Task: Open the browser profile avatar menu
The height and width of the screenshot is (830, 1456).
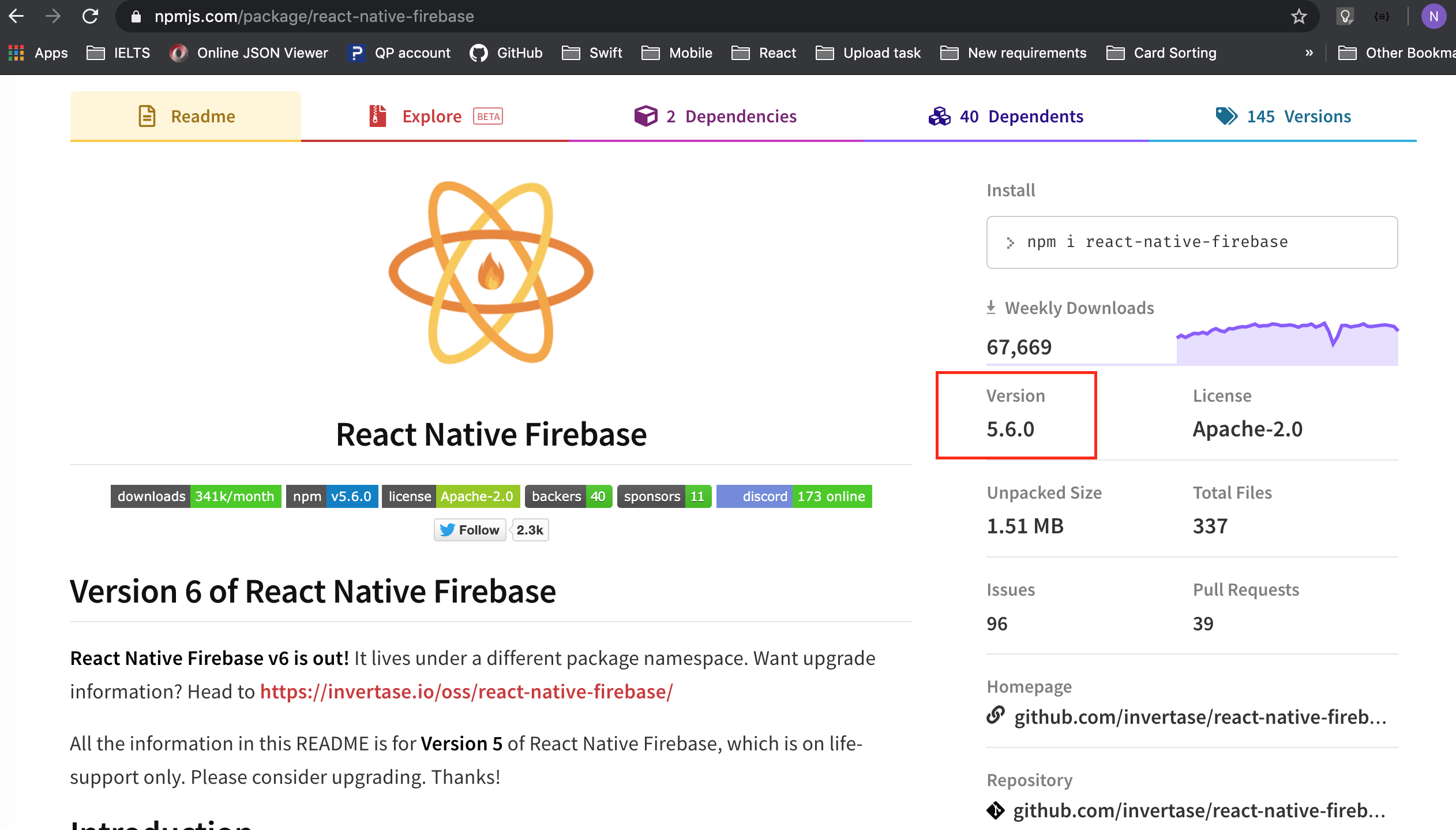Action: (1435, 16)
